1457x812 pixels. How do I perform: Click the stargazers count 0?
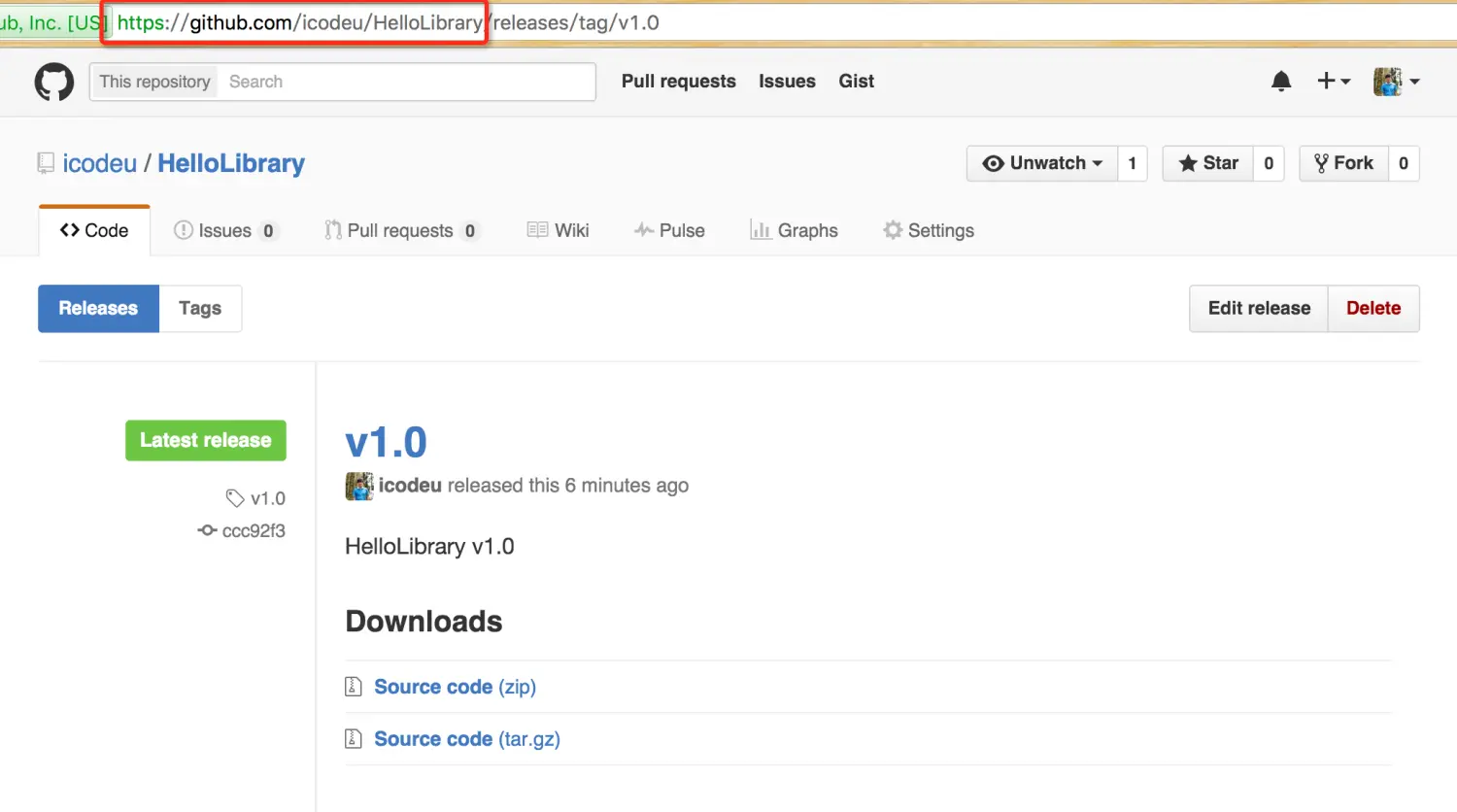(x=1269, y=163)
